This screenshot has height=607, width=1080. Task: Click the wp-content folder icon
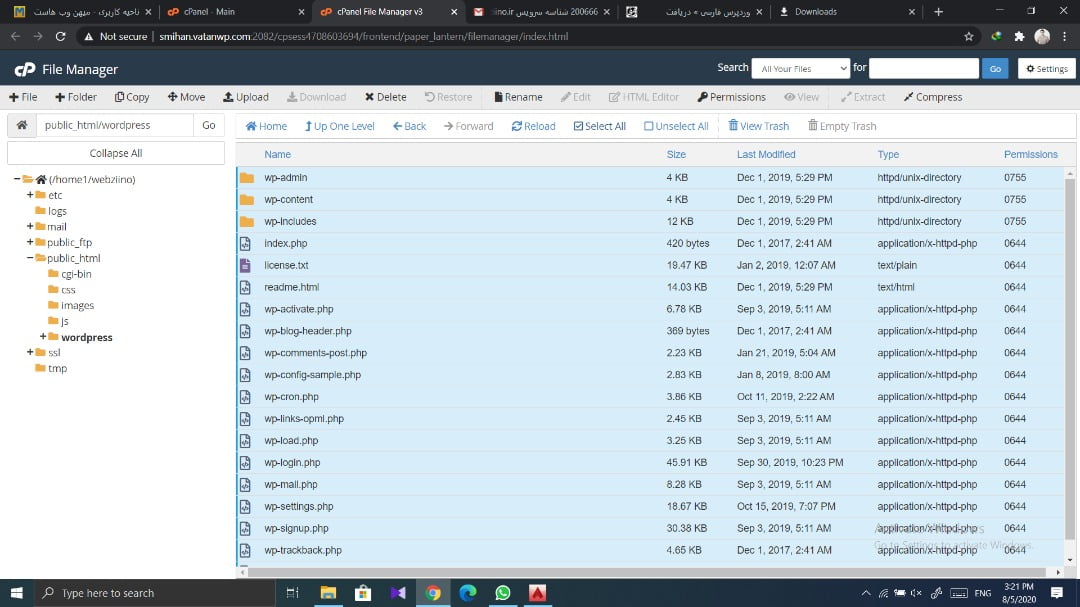click(247, 200)
